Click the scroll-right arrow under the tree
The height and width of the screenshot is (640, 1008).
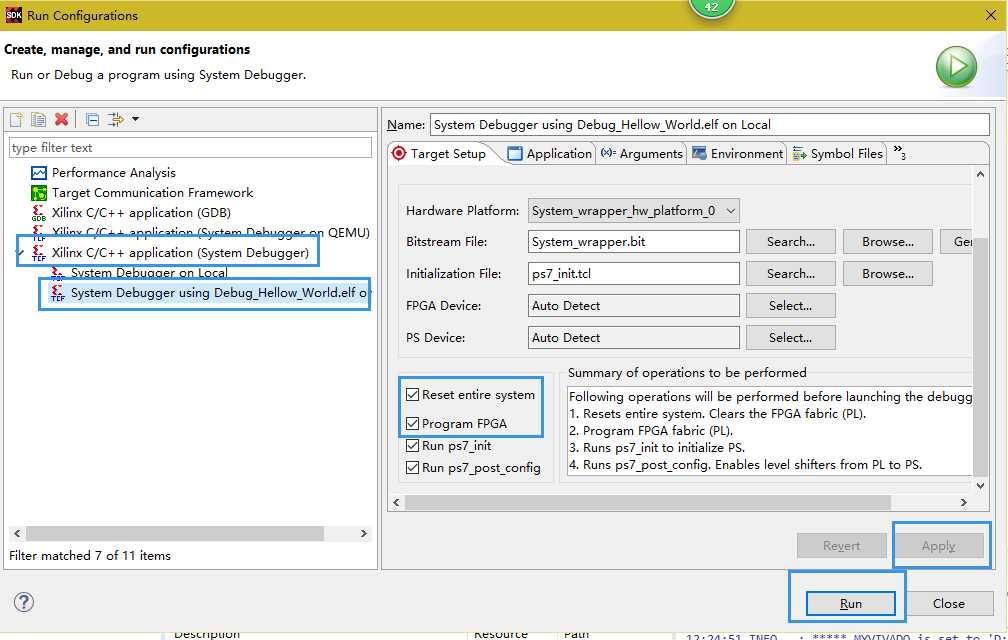pos(364,533)
